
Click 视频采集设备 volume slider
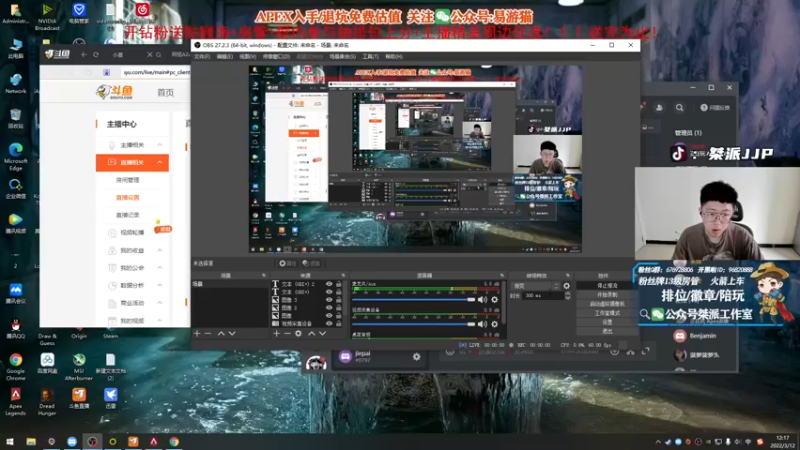click(x=414, y=324)
